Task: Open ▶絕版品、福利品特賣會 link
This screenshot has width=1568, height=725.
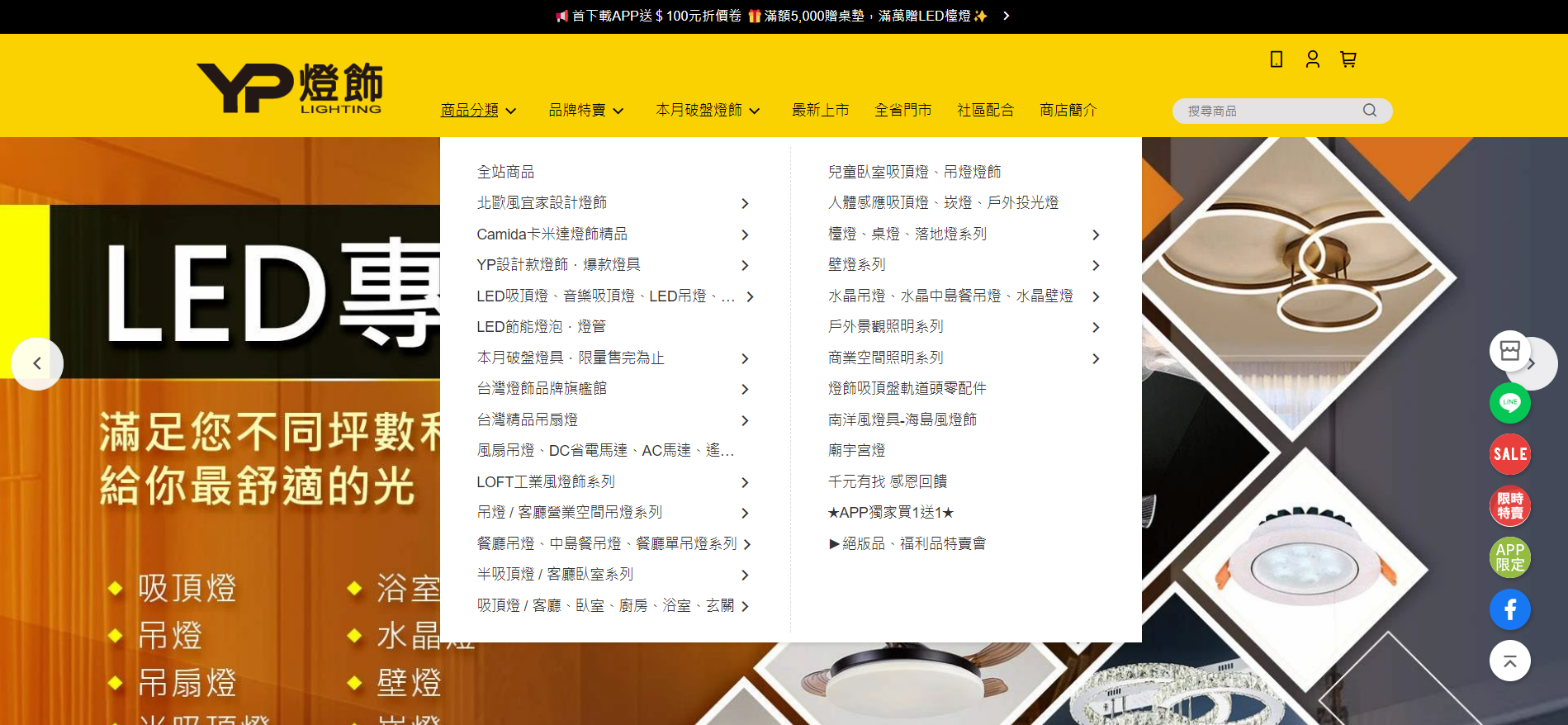Action: [907, 544]
